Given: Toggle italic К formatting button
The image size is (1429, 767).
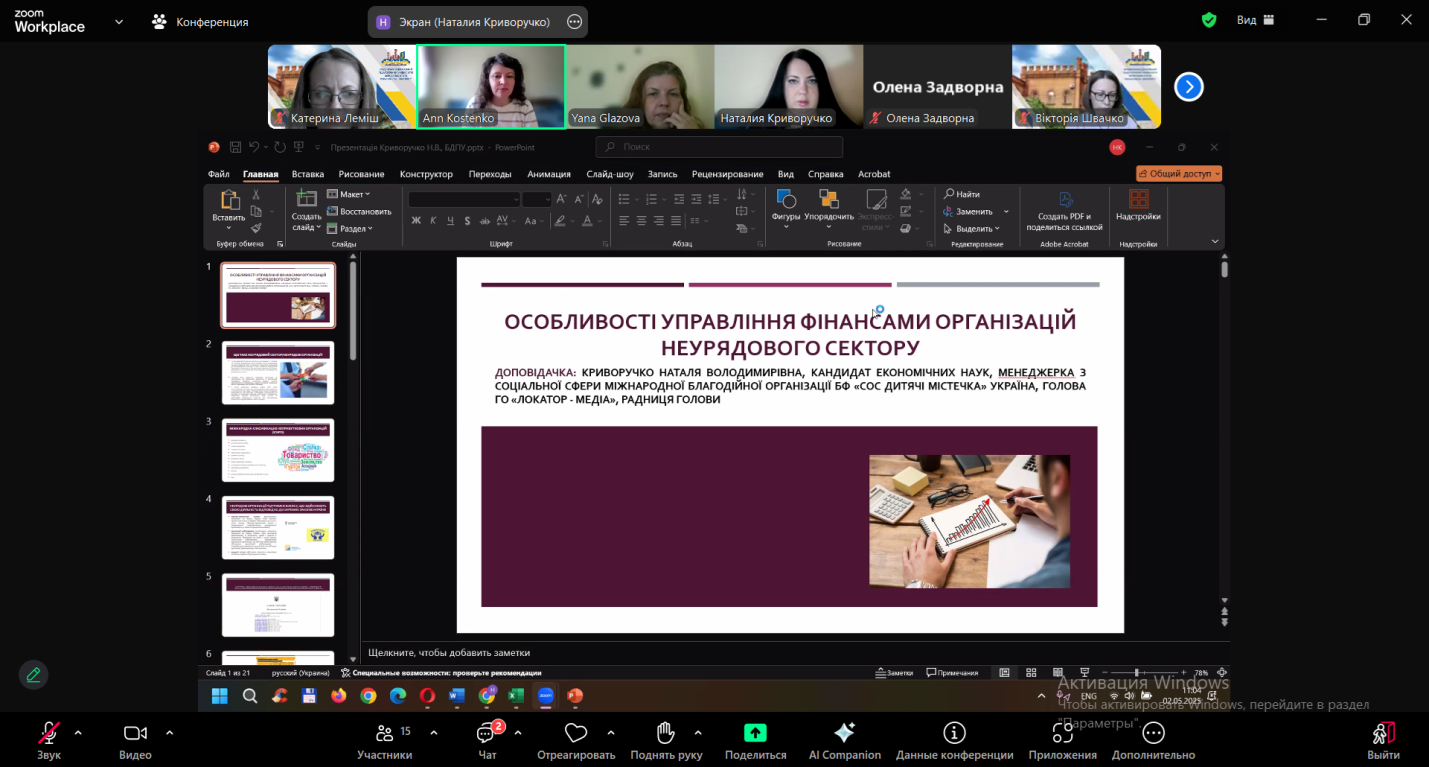Looking at the screenshot, I should pos(434,221).
